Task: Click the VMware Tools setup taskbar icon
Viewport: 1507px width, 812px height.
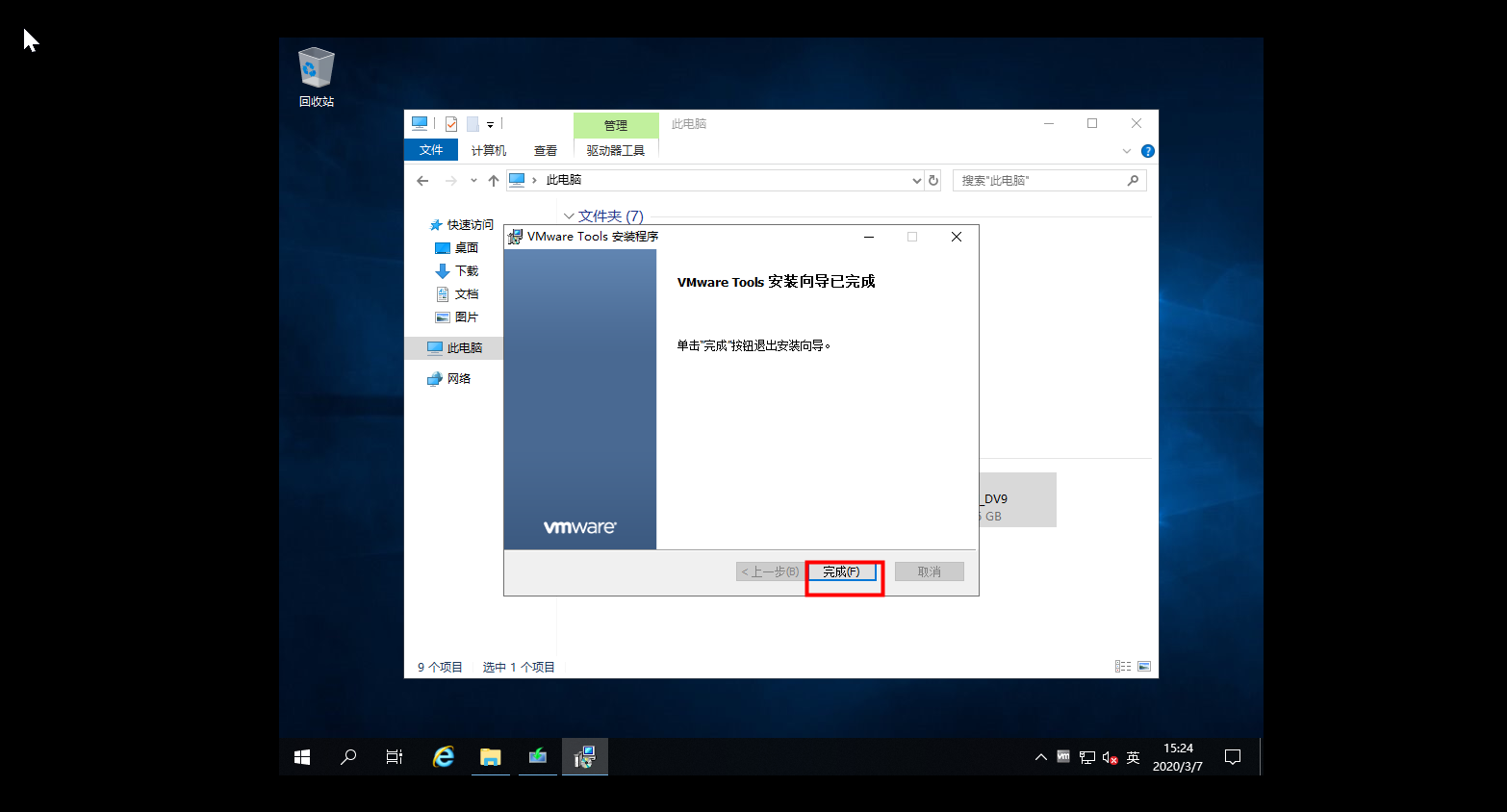Action: tap(585, 757)
